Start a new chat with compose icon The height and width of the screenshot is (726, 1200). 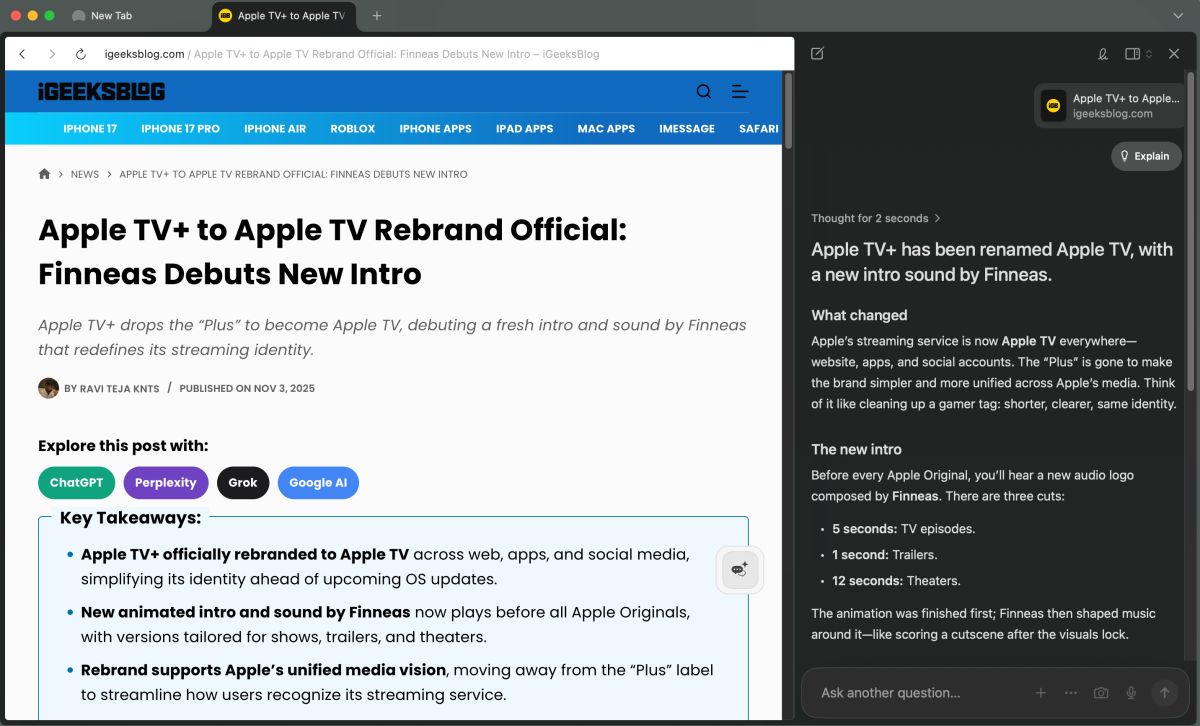click(x=817, y=54)
